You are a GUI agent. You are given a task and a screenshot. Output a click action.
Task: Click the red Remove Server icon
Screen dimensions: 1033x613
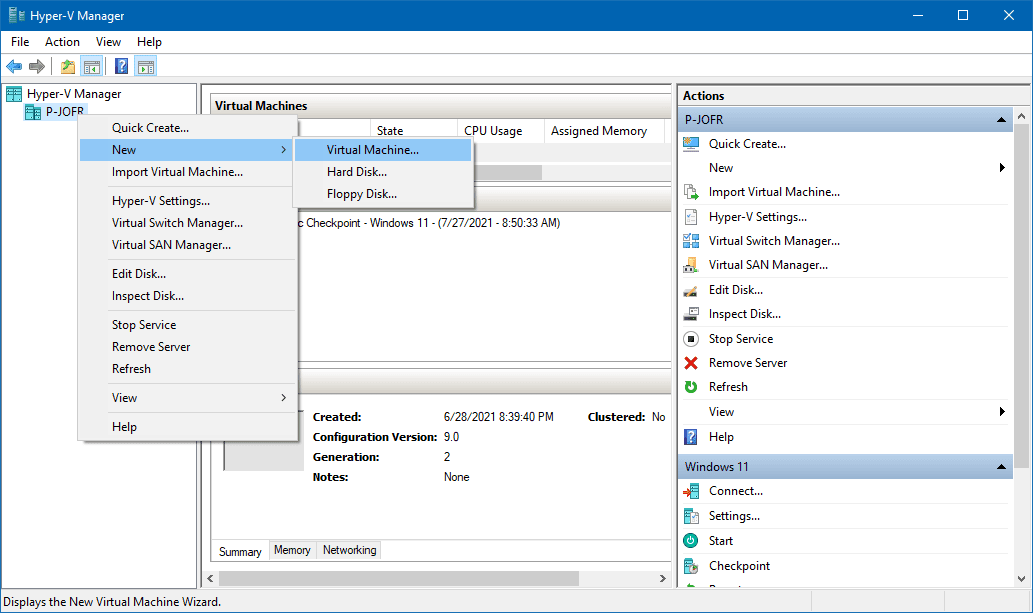pyautogui.click(x=691, y=363)
